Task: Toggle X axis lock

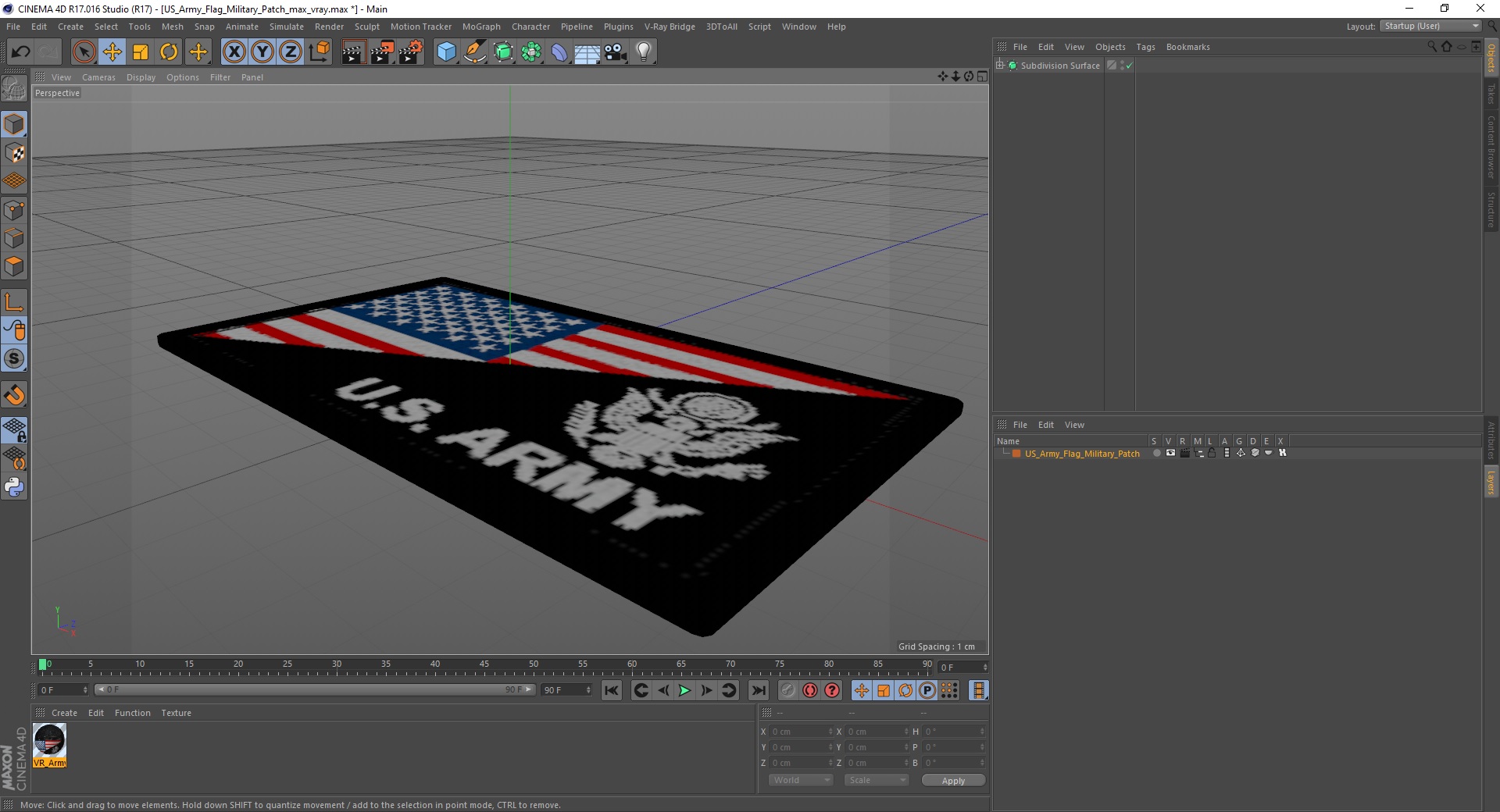Action: [x=234, y=52]
